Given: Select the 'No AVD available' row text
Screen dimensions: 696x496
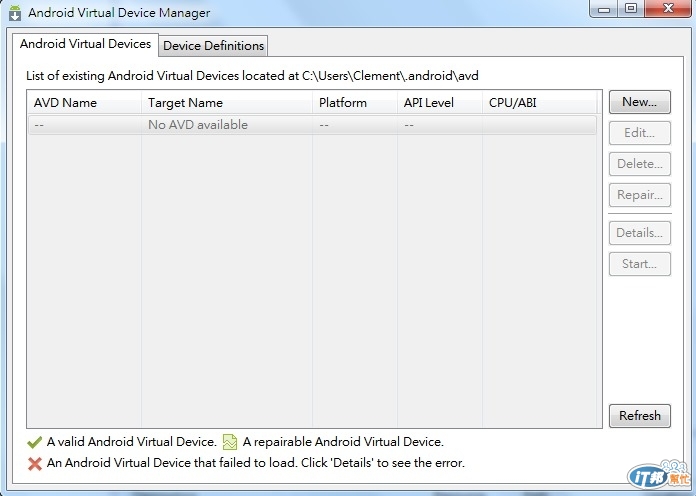Looking at the screenshot, I should coord(198,125).
